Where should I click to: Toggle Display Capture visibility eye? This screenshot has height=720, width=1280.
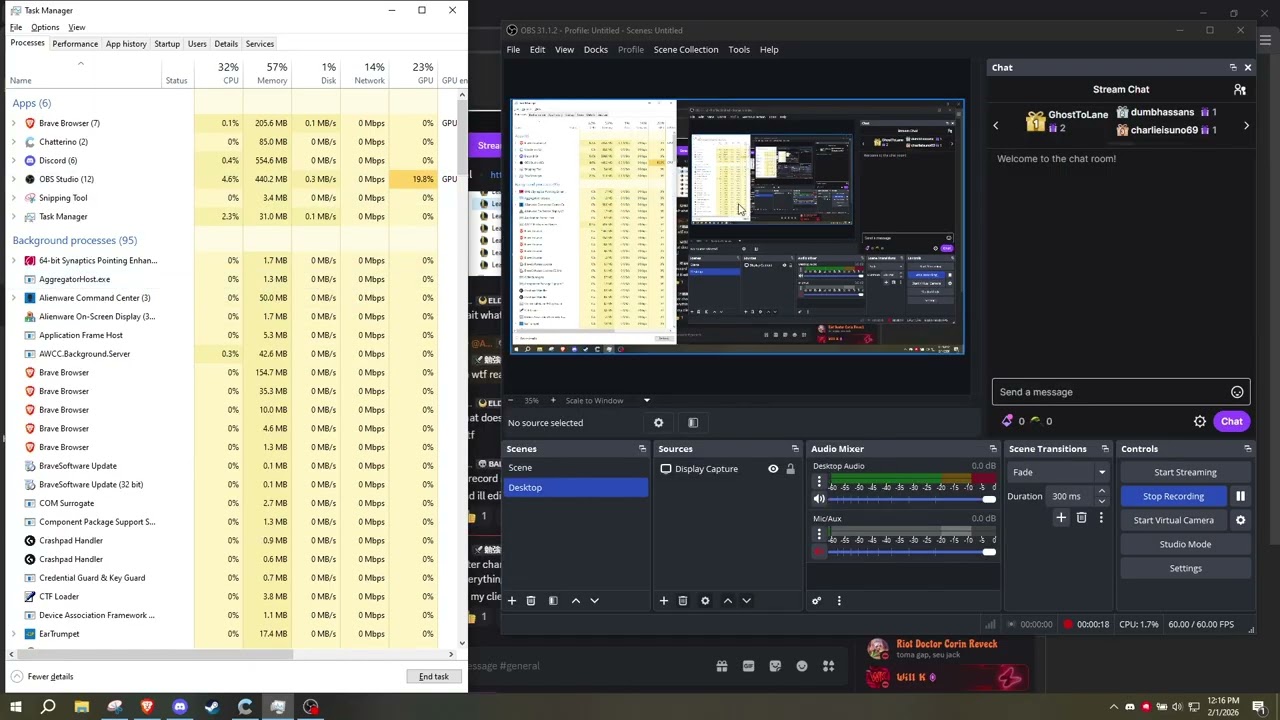tap(773, 469)
